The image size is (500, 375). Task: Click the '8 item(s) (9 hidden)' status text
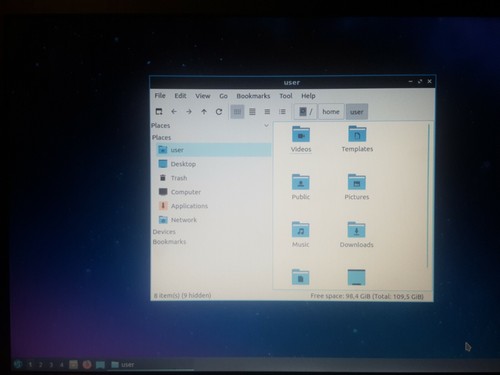pyautogui.click(x=182, y=295)
